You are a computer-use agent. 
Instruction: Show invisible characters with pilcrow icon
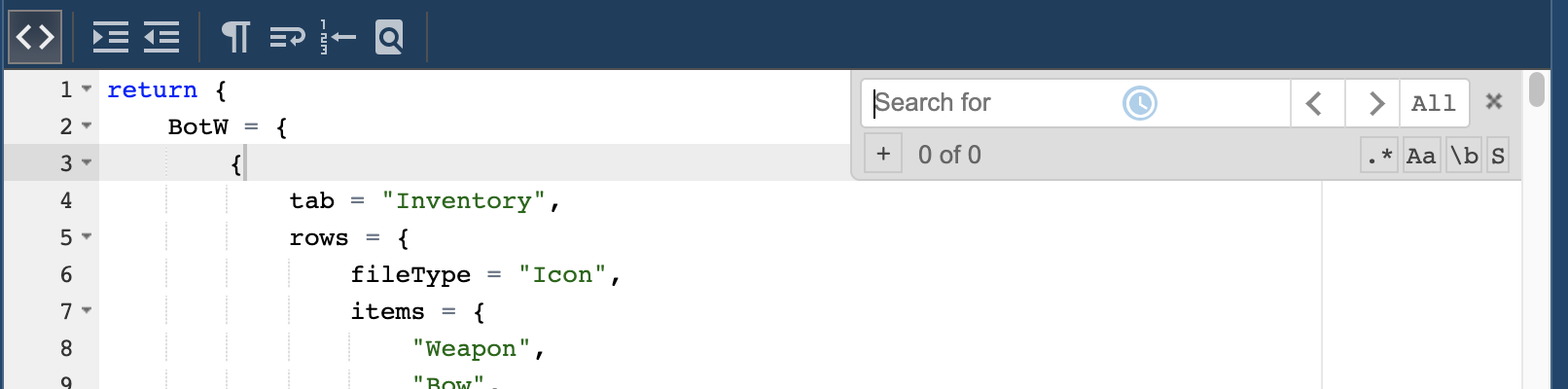pos(235,38)
